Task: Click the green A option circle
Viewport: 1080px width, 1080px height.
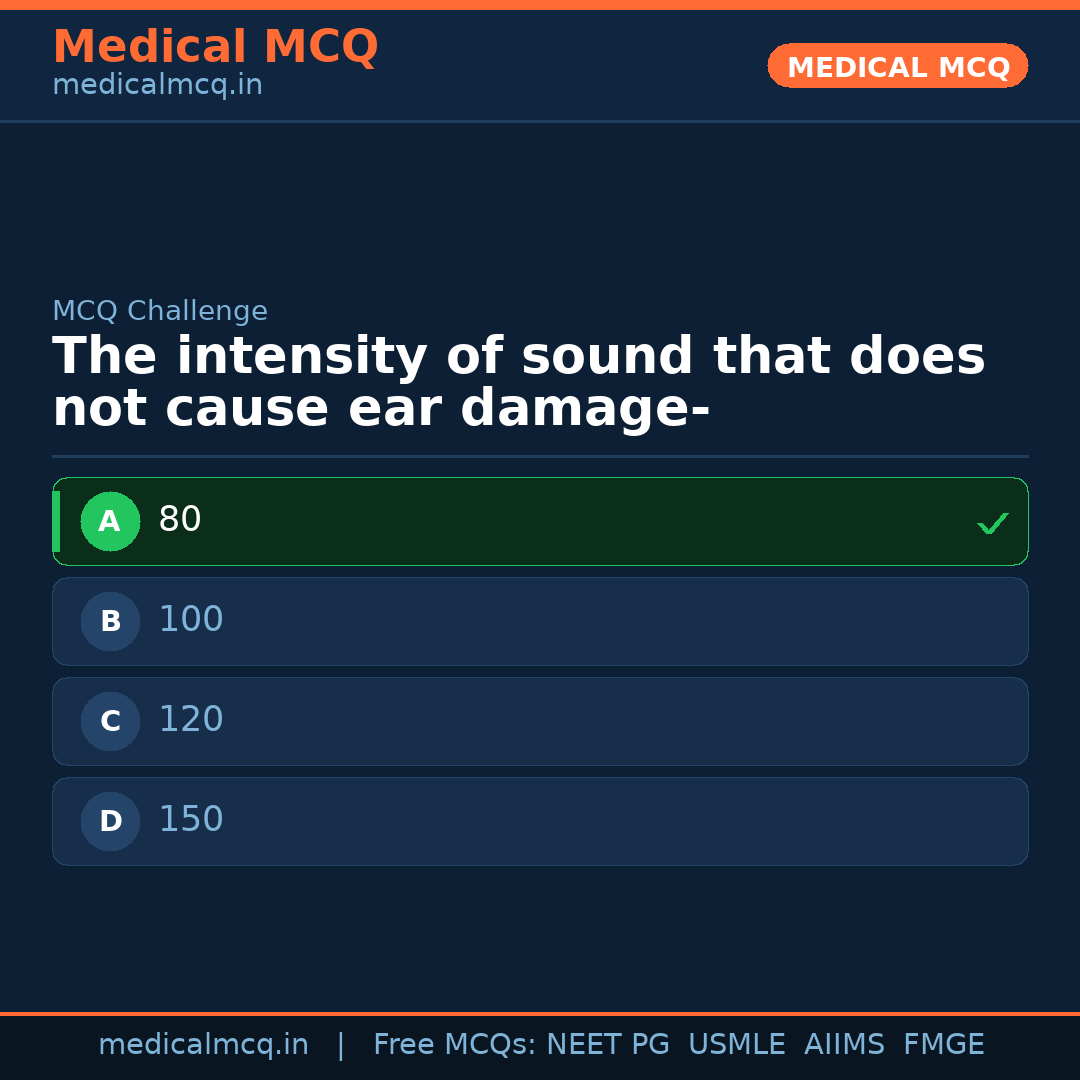Action: coord(110,521)
